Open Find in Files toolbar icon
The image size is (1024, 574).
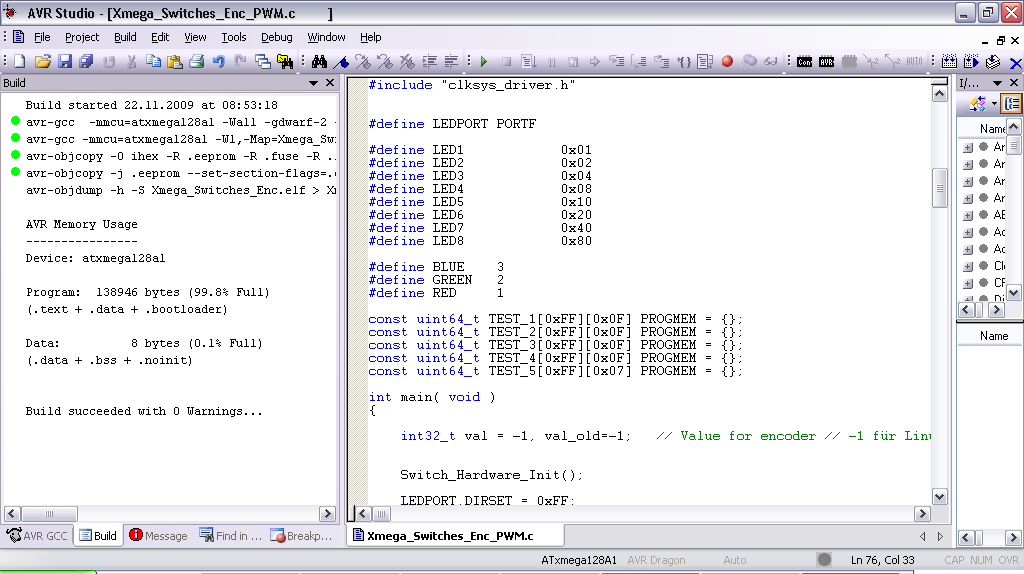coord(285,61)
